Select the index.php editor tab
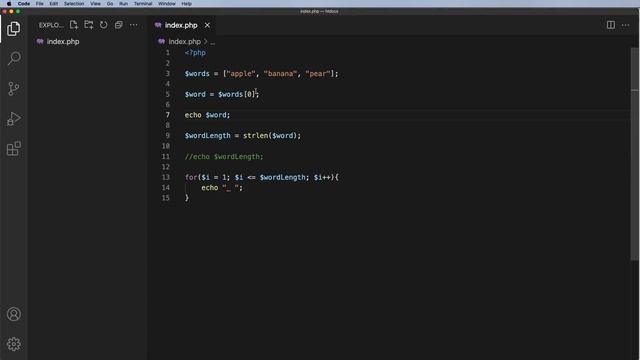 pos(181,25)
